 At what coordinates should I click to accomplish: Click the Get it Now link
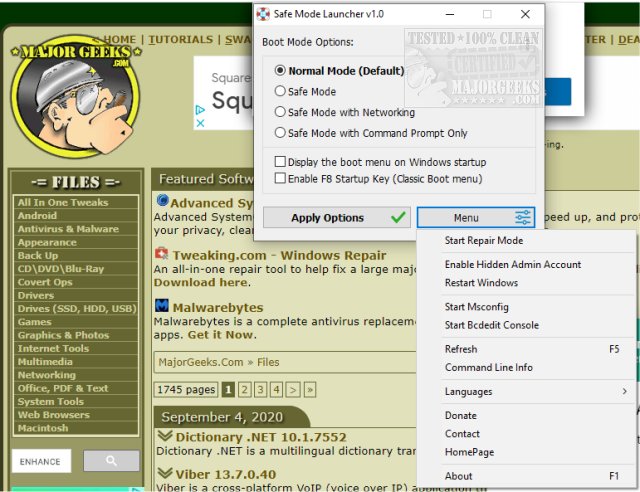(220, 335)
